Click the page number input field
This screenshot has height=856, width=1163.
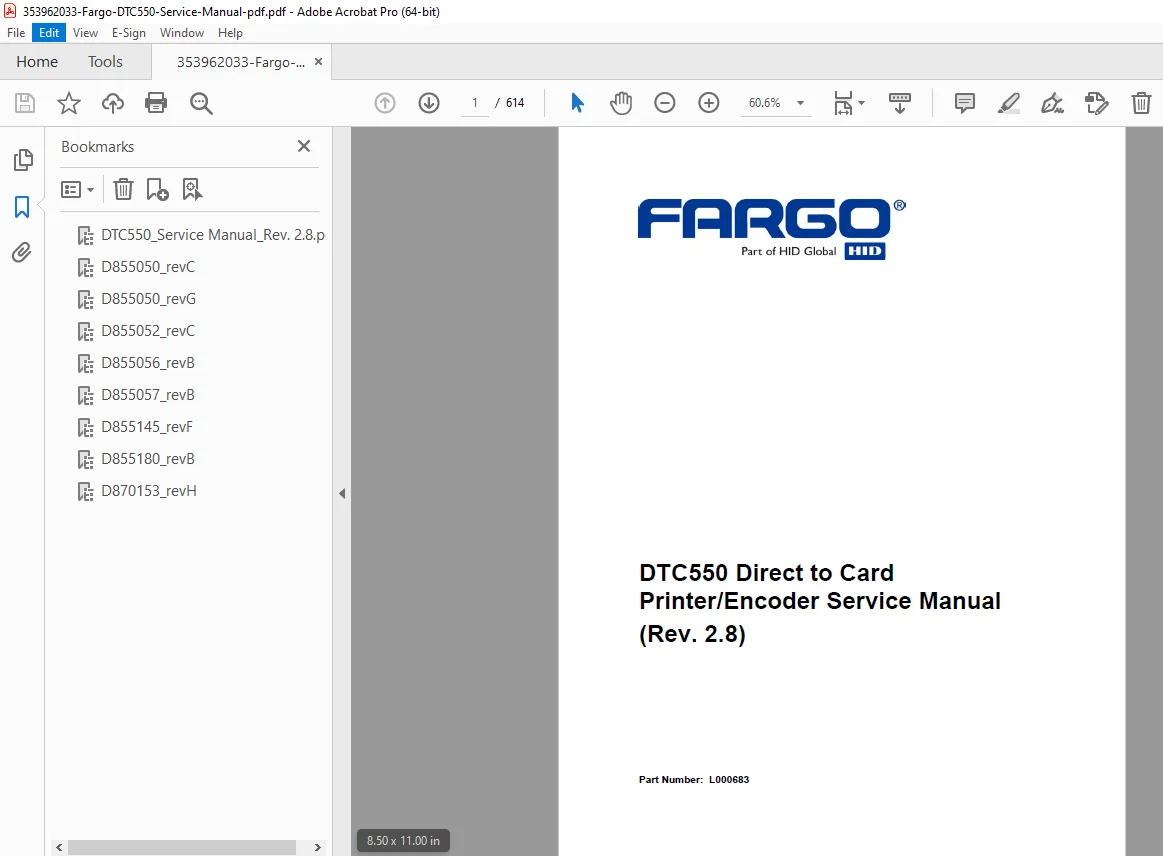click(475, 103)
